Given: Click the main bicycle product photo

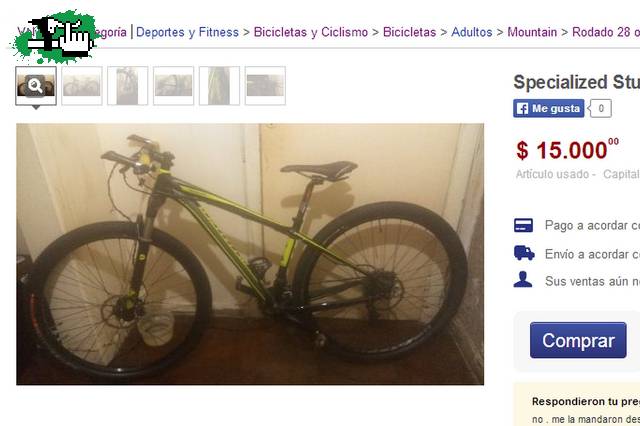Looking at the screenshot, I should tap(250, 254).
